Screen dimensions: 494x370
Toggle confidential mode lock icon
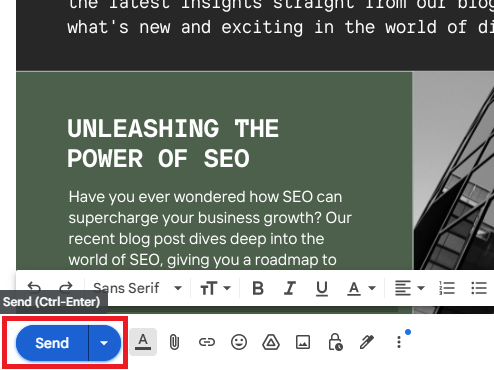[335, 342]
